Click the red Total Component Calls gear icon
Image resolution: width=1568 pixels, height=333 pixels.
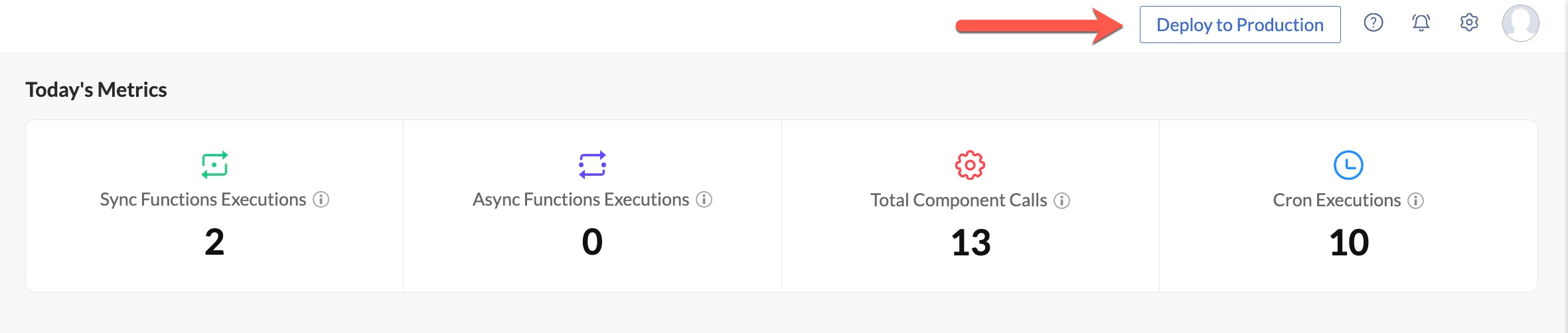pyautogui.click(x=970, y=165)
